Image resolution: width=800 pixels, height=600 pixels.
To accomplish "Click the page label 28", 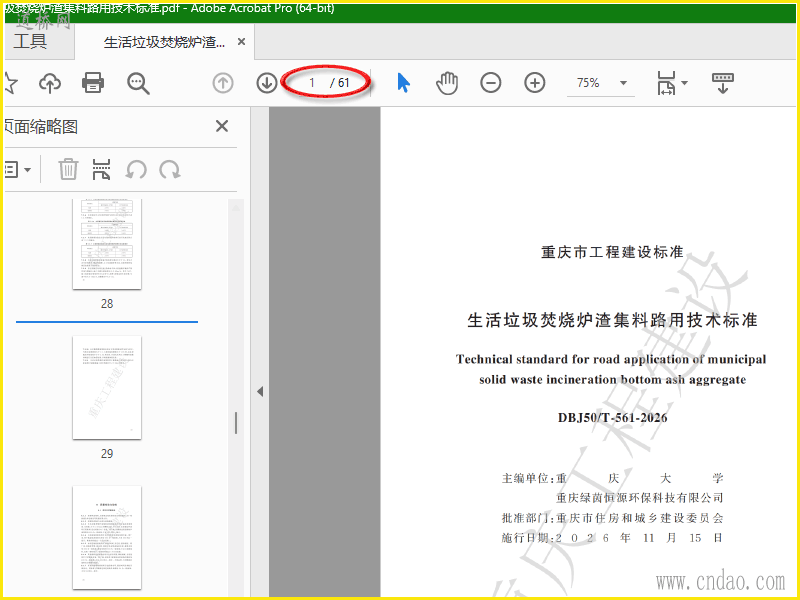I will [x=107, y=304].
